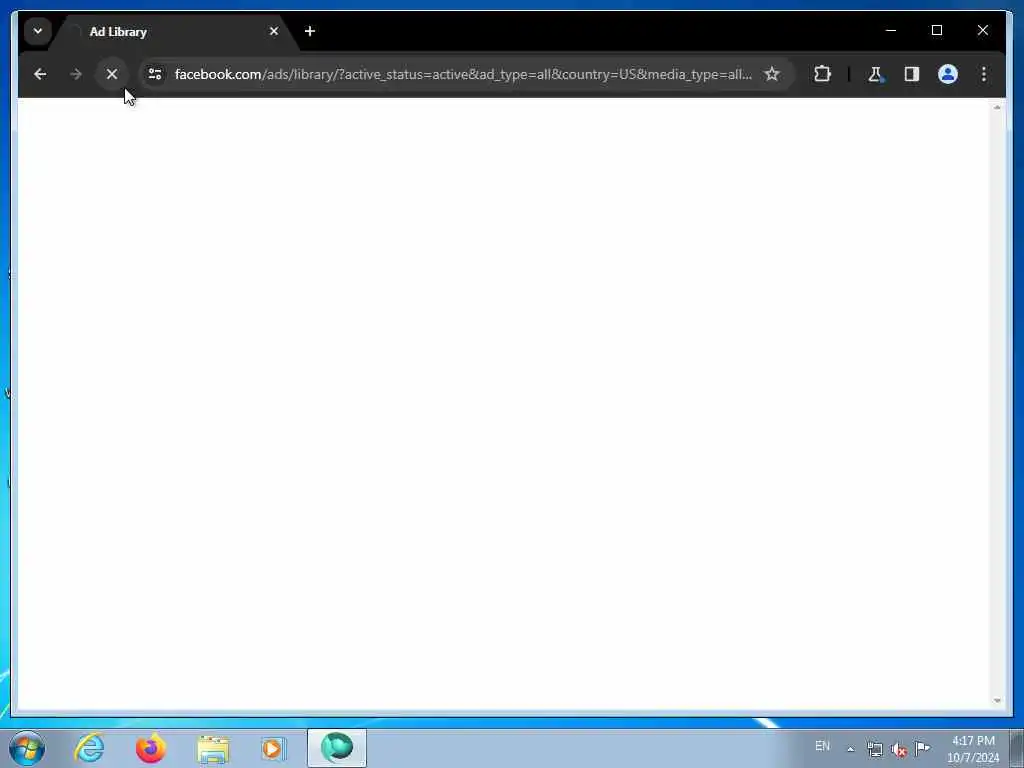The height and width of the screenshot is (768, 1024).
Task: Open Windows Explorer from taskbar
Action: pyautogui.click(x=213, y=748)
